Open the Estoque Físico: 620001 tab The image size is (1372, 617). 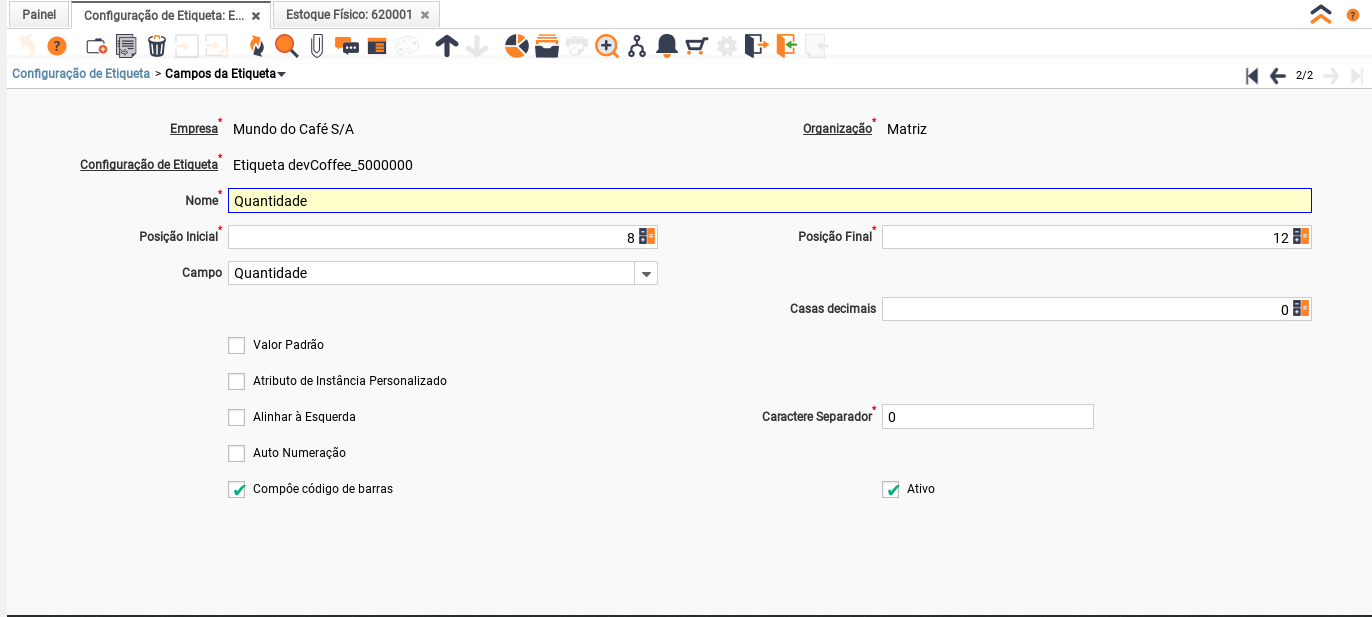(x=349, y=16)
